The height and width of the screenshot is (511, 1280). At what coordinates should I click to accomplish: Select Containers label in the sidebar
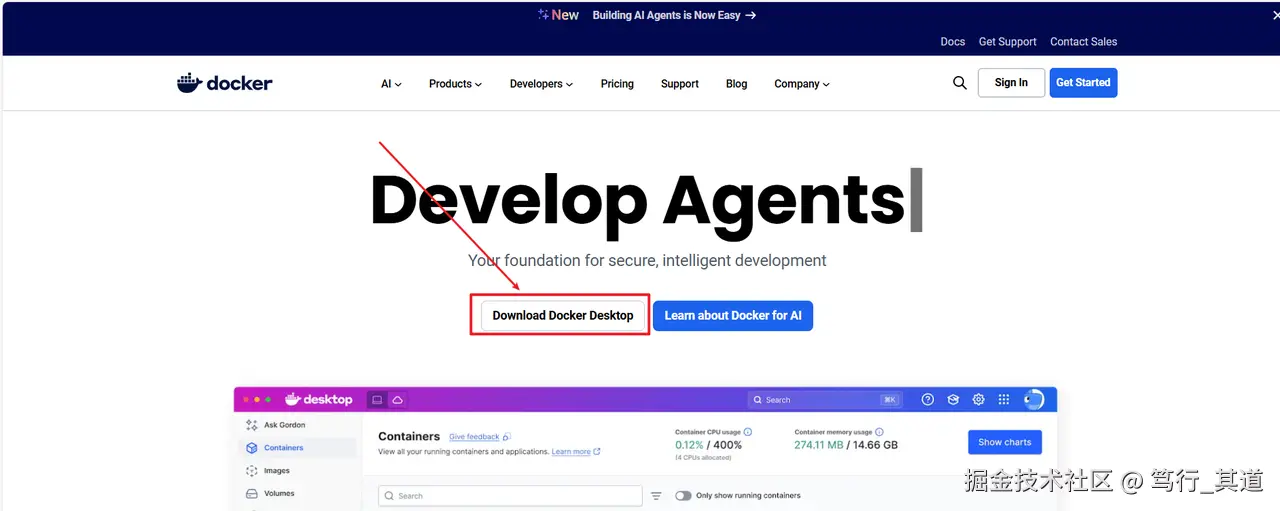[284, 448]
